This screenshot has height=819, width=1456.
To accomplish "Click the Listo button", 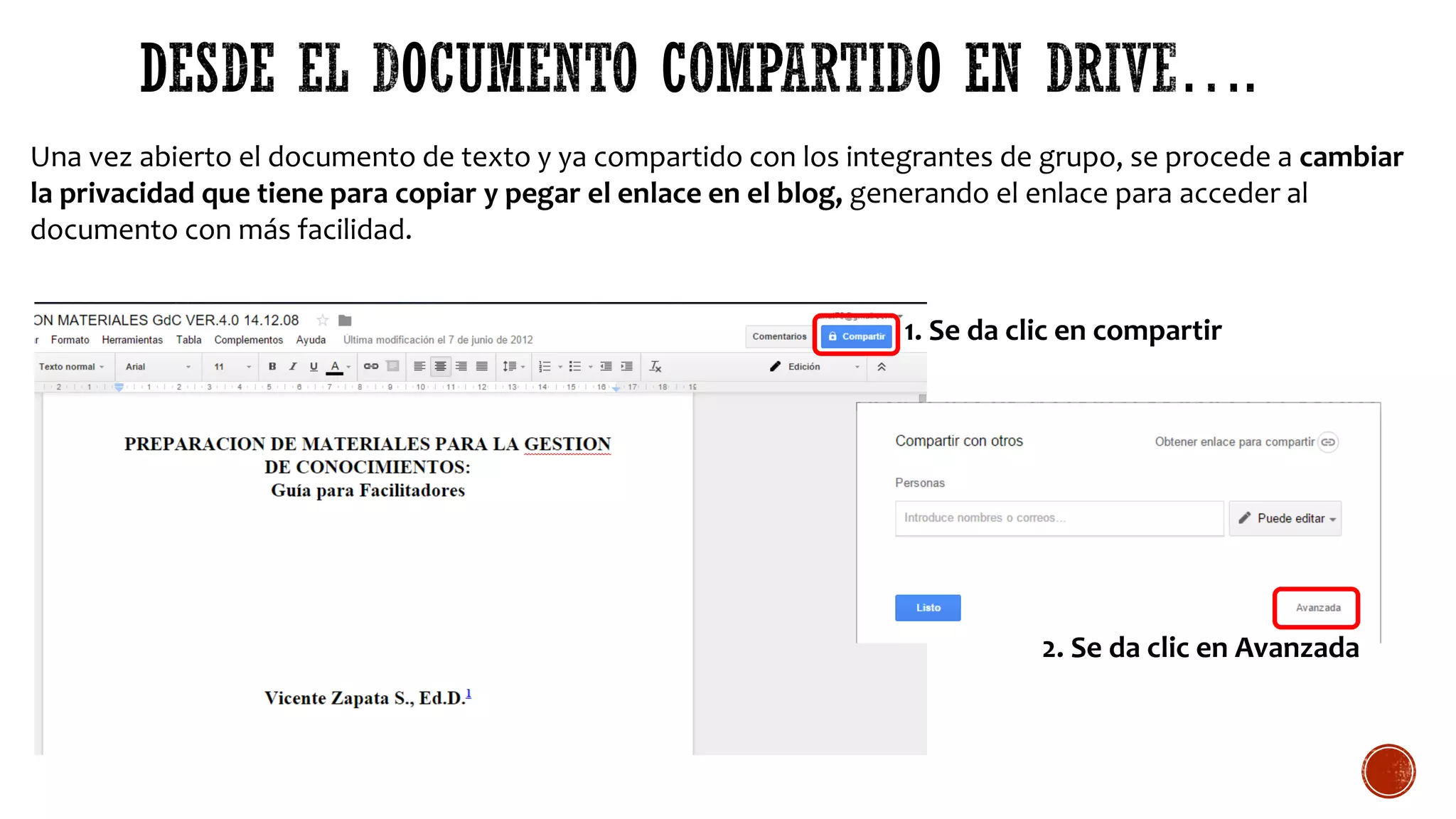I will point(928,608).
